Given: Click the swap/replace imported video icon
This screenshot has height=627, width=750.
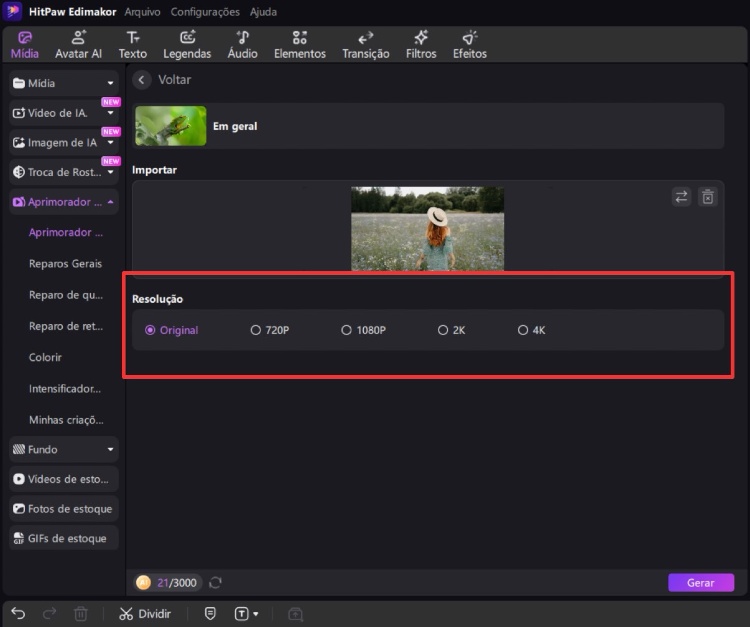Looking at the screenshot, I should pos(681,197).
